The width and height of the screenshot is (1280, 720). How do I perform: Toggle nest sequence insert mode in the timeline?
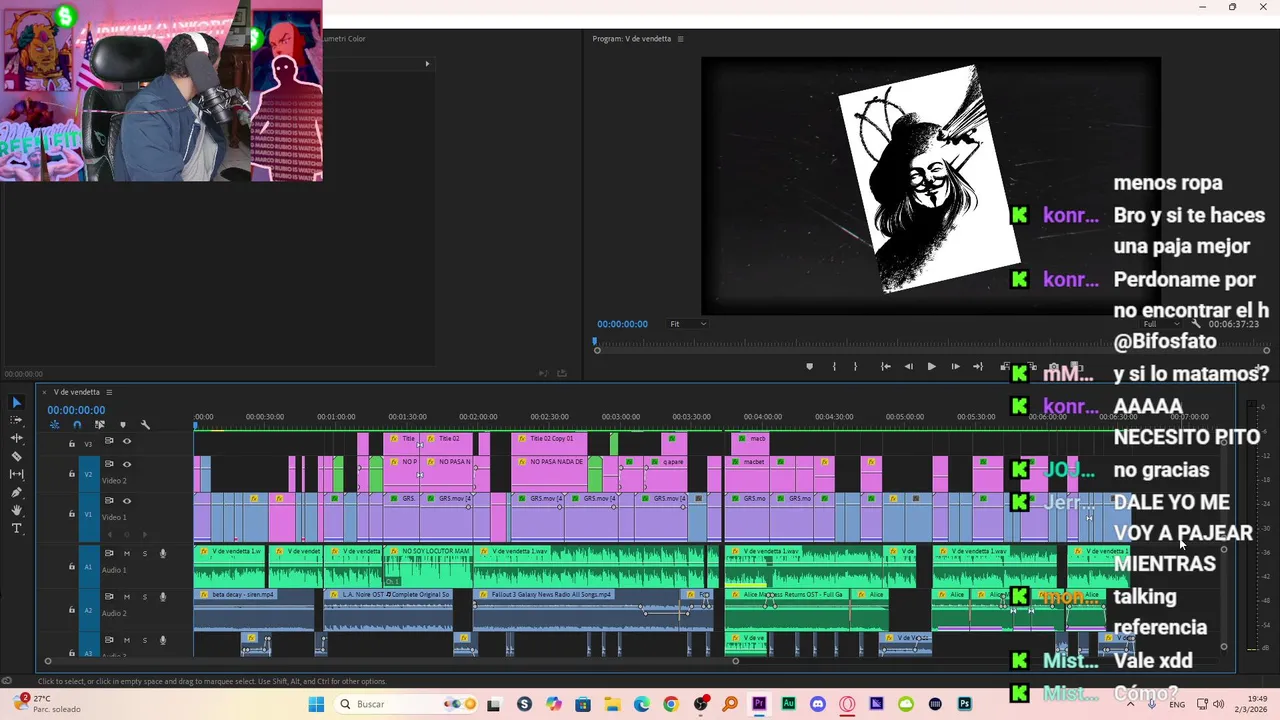pyautogui.click(x=54, y=425)
